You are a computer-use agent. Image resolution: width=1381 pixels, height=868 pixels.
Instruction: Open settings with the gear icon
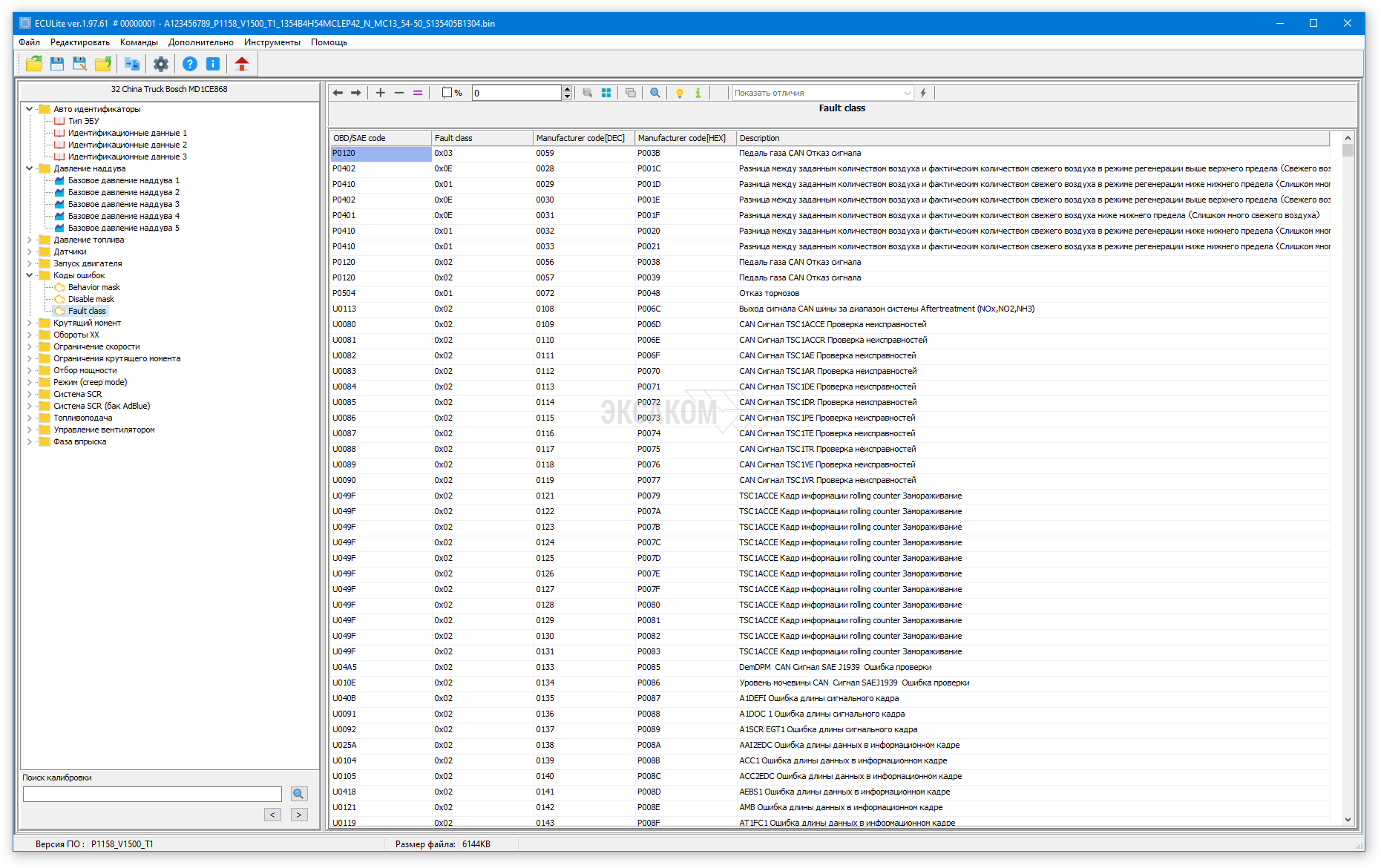161,64
